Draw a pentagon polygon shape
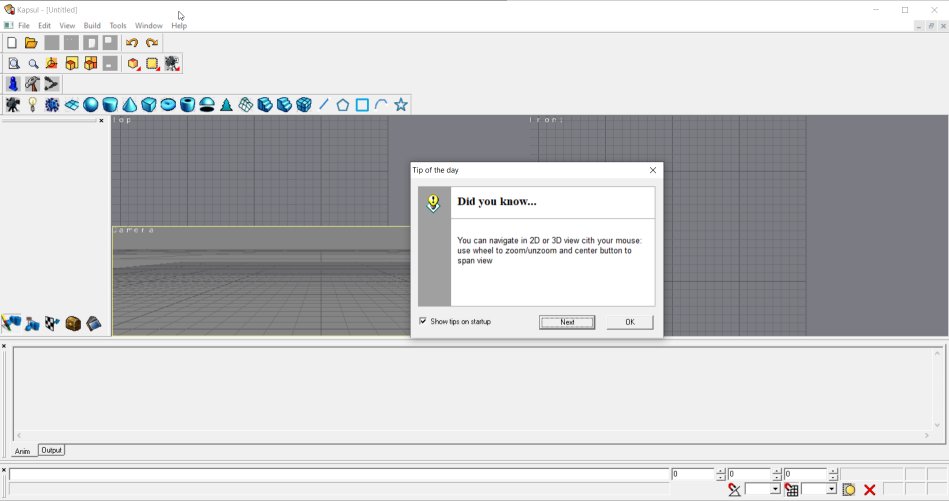This screenshot has width=949, height=501. click(x=343, y=105)
